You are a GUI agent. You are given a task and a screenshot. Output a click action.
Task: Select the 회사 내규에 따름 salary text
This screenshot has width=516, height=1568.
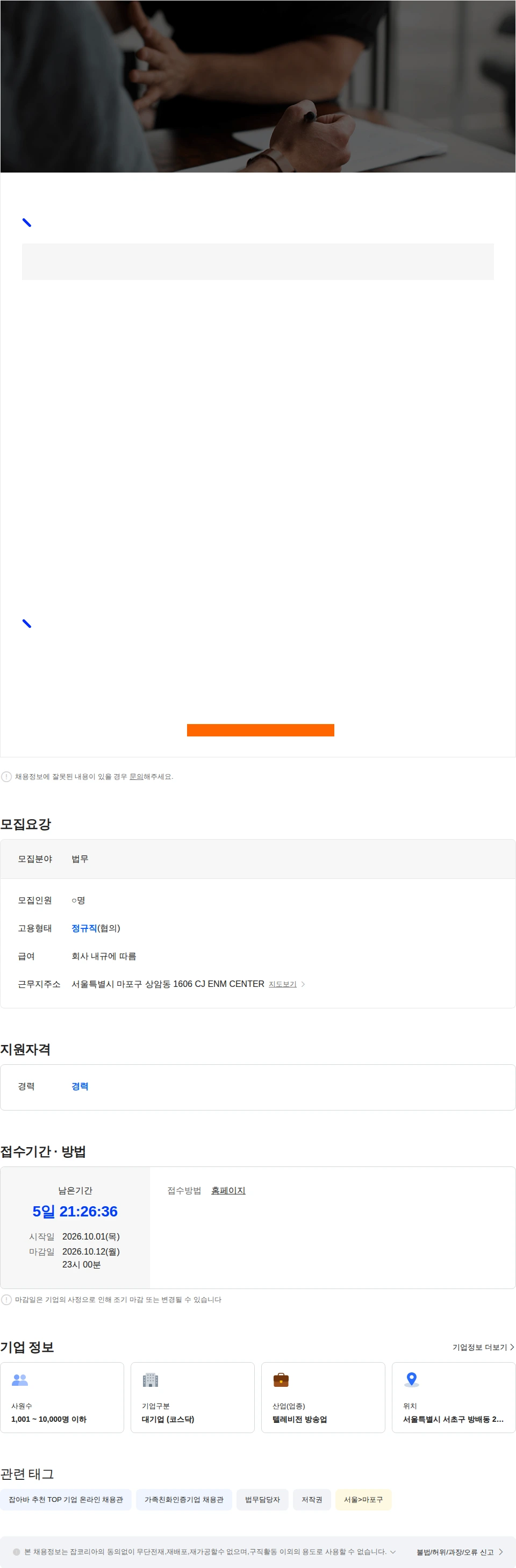(x=103, y=956)
